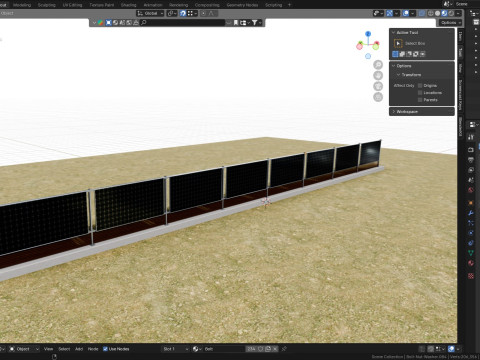Screen dimensions: 480x360
Task: Open the render properties tab icon
Action: click(471, 150)
